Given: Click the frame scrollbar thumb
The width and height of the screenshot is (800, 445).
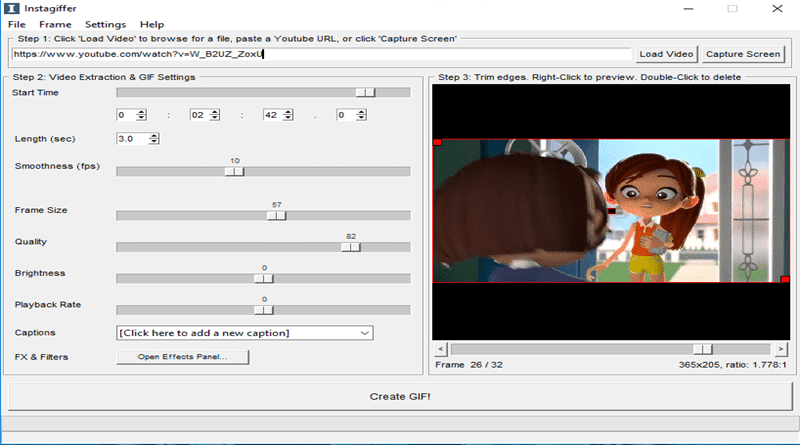Looking at the screenshot, I should [703, 349].
